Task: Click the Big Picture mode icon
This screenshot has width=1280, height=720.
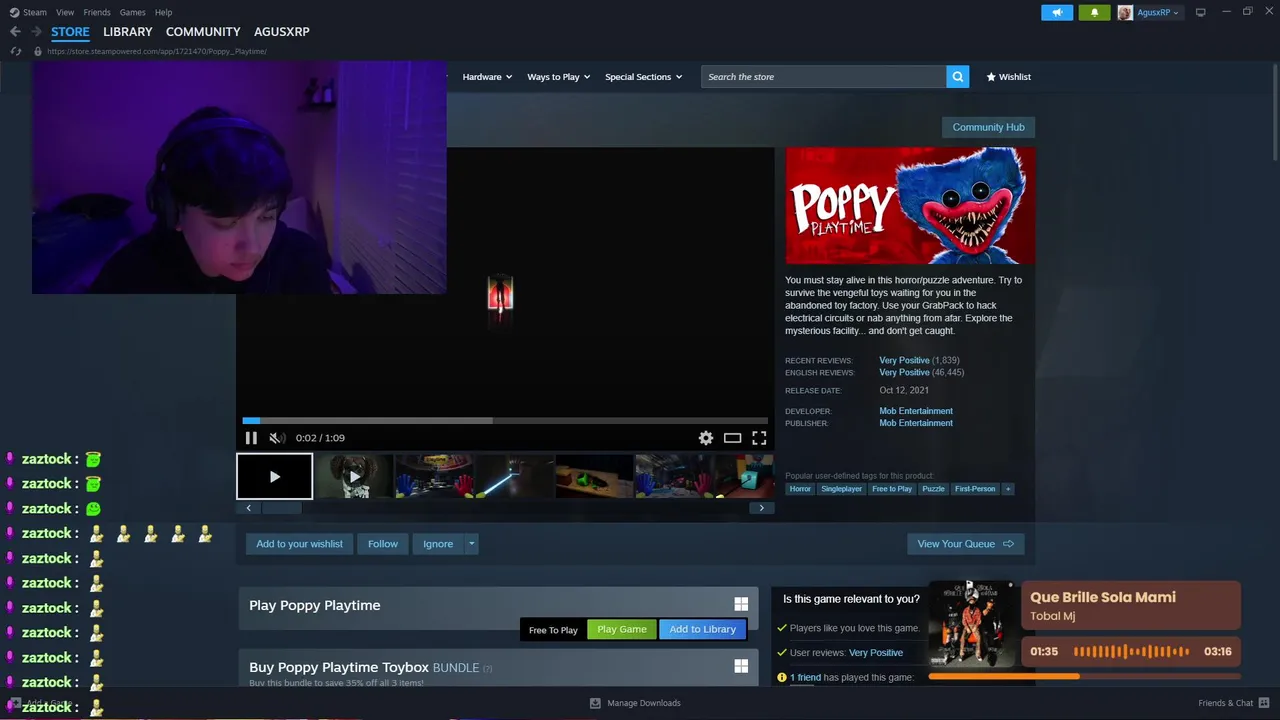Action: pos(1201,12)
